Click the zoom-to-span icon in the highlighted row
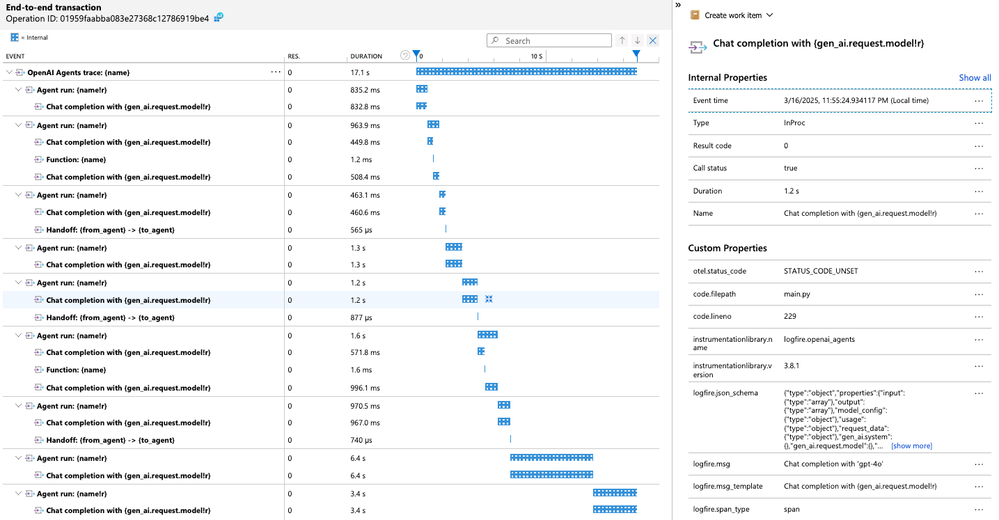Image resolution: width=999 pixels, height=520 pixels. pos(489,299)
